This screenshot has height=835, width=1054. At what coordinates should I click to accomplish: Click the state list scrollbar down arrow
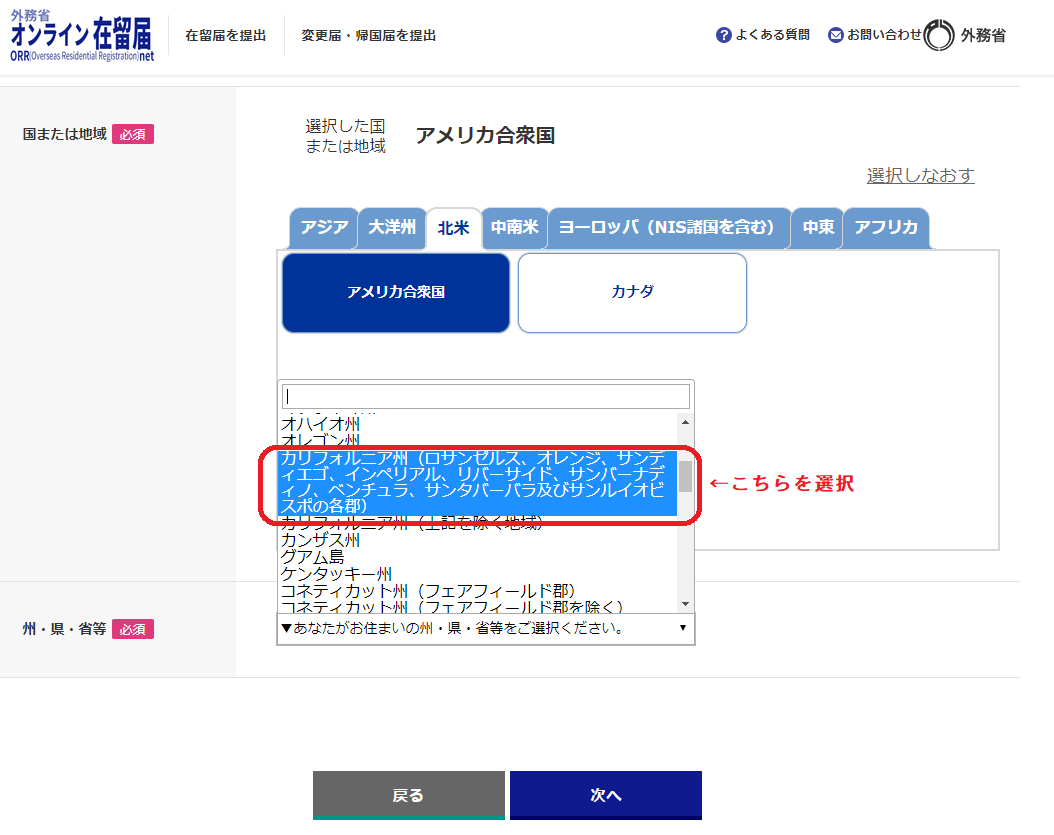click(685, 604)
